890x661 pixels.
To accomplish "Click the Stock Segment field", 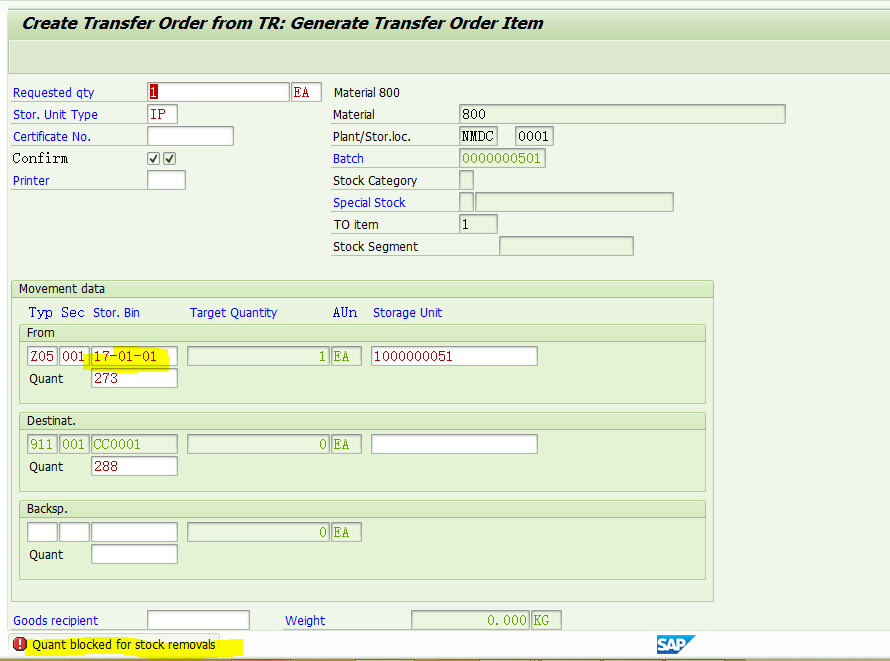I will pos(566,246).
